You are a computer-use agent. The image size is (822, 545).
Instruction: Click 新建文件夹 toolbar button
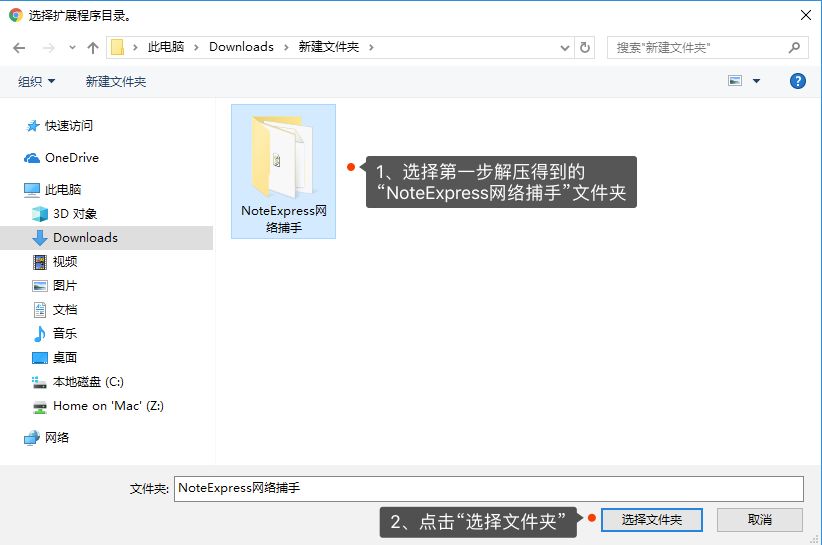click(x=116, y=81)
